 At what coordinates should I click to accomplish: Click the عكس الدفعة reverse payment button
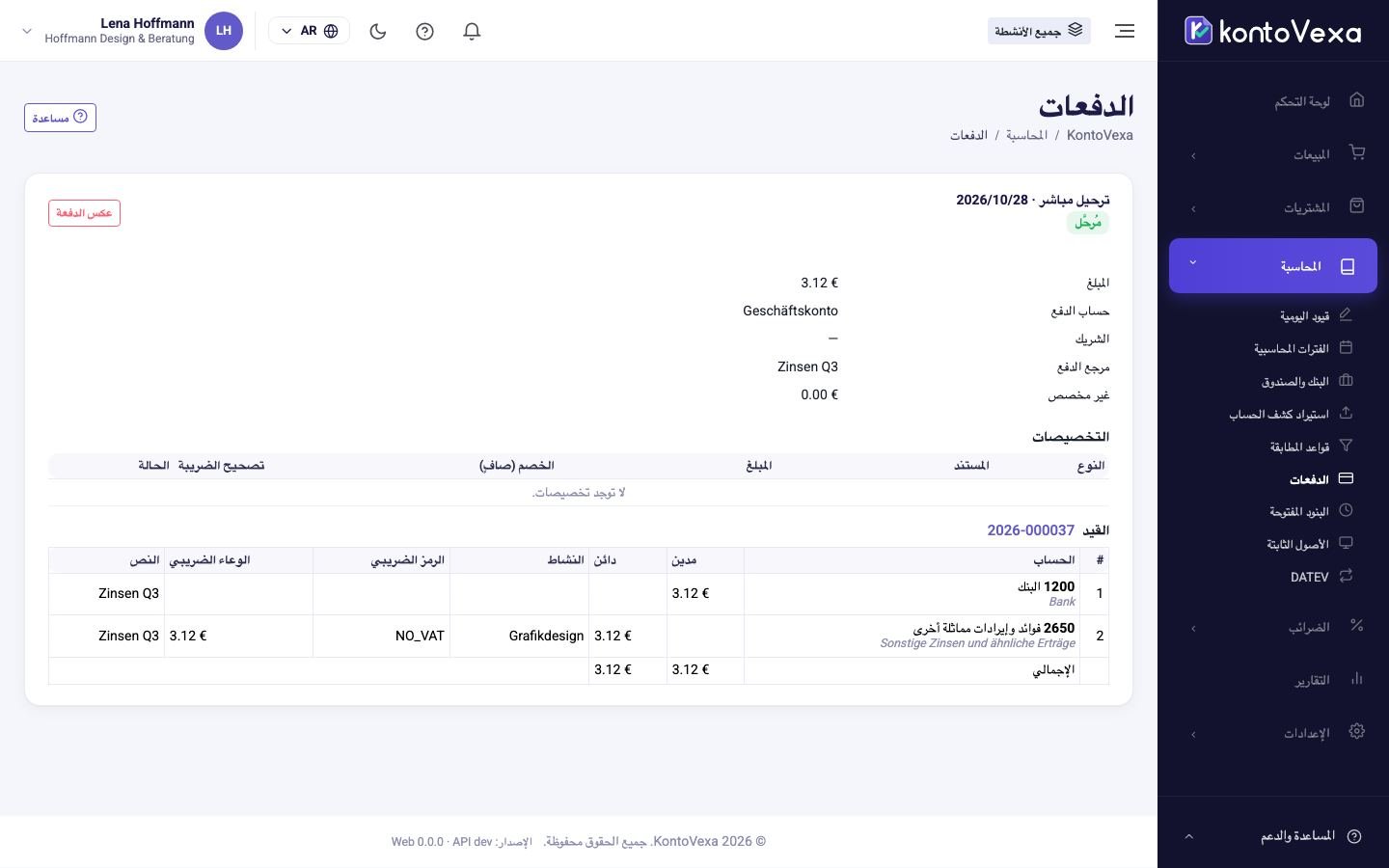pos(84,212)
